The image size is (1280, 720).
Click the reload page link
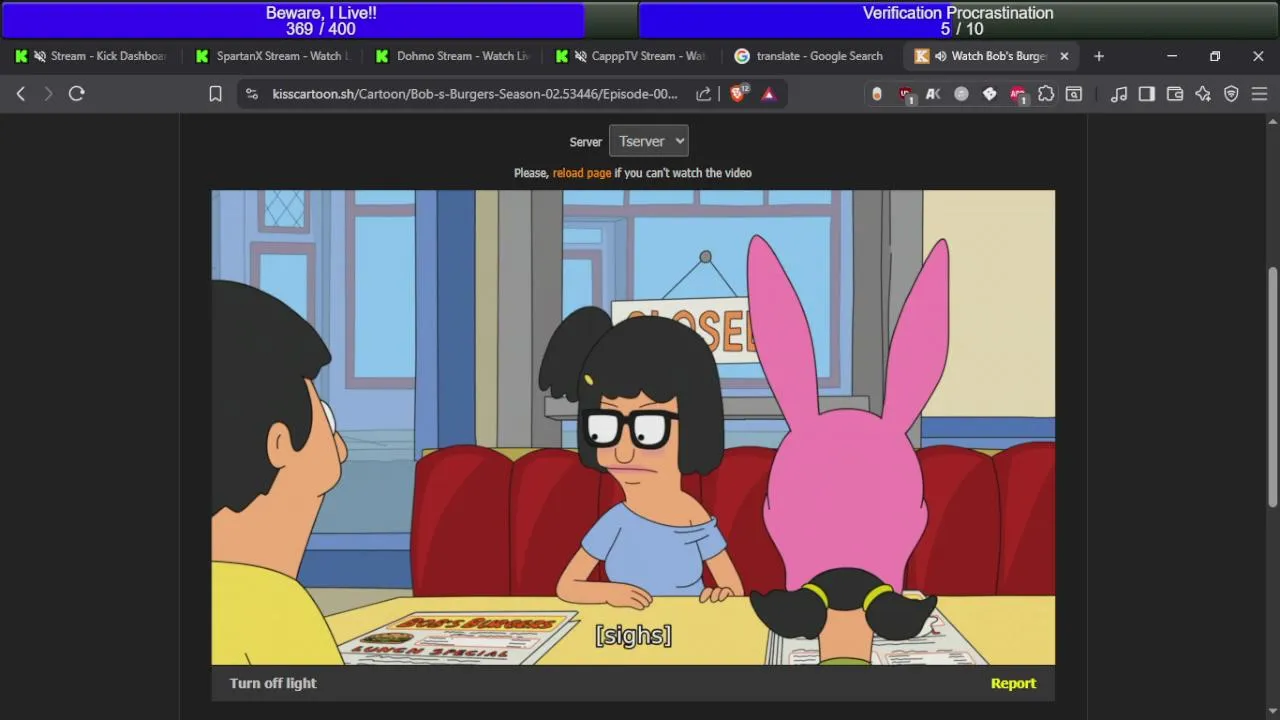[x=582, y=173]
